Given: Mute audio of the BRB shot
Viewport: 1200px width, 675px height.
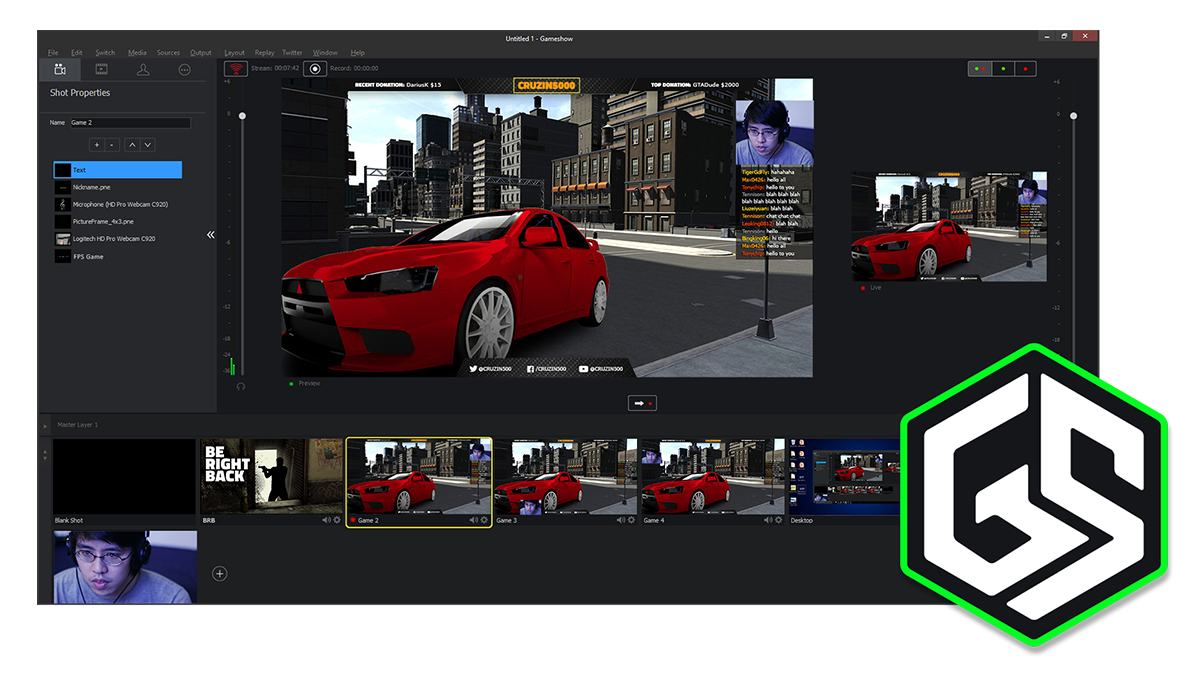Looking at the screenshot, I should tap(326, 520).
